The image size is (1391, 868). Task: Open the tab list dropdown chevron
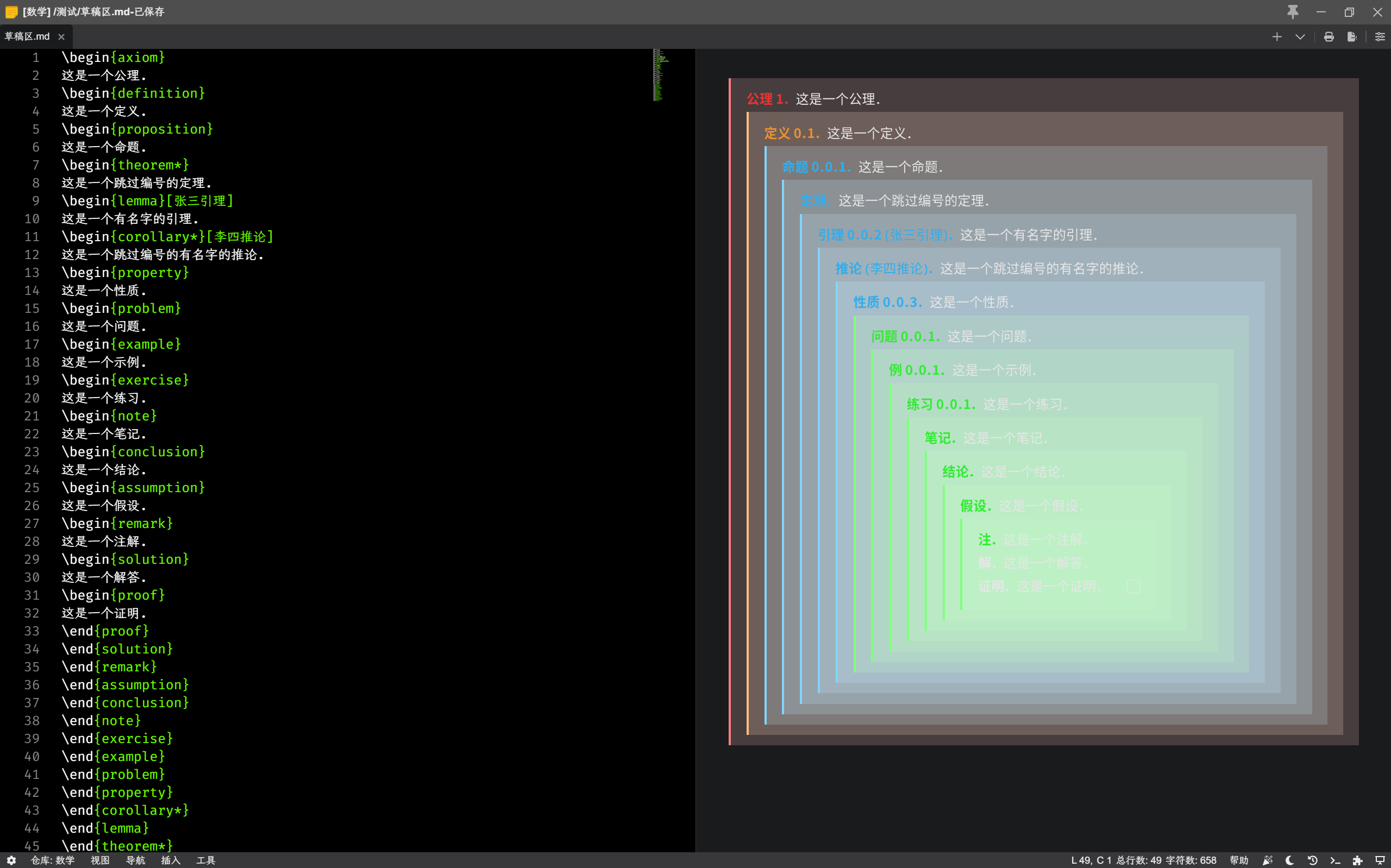pyautogui.click(x=1300, y=37)
